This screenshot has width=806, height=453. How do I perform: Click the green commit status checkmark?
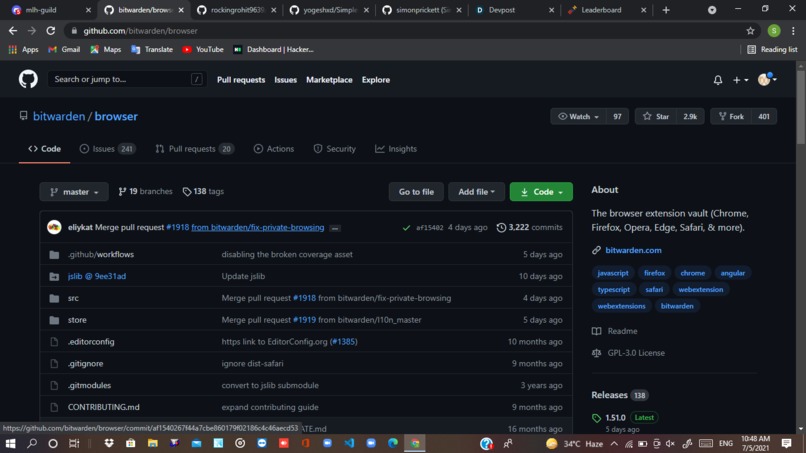[x=406, y=227]
